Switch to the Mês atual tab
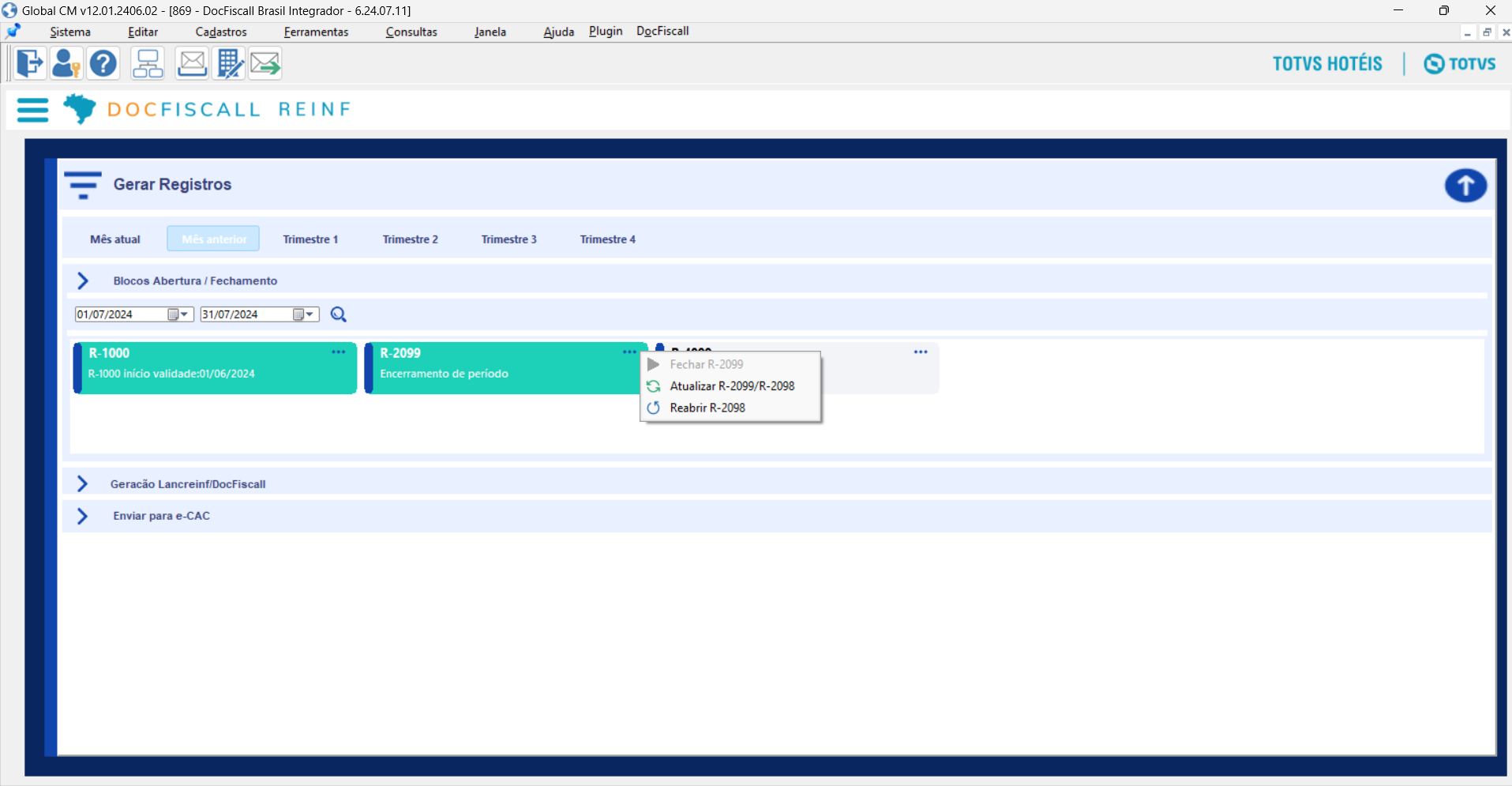Image resolution: width=1512 pixels, height=786 pixels. 115,239
